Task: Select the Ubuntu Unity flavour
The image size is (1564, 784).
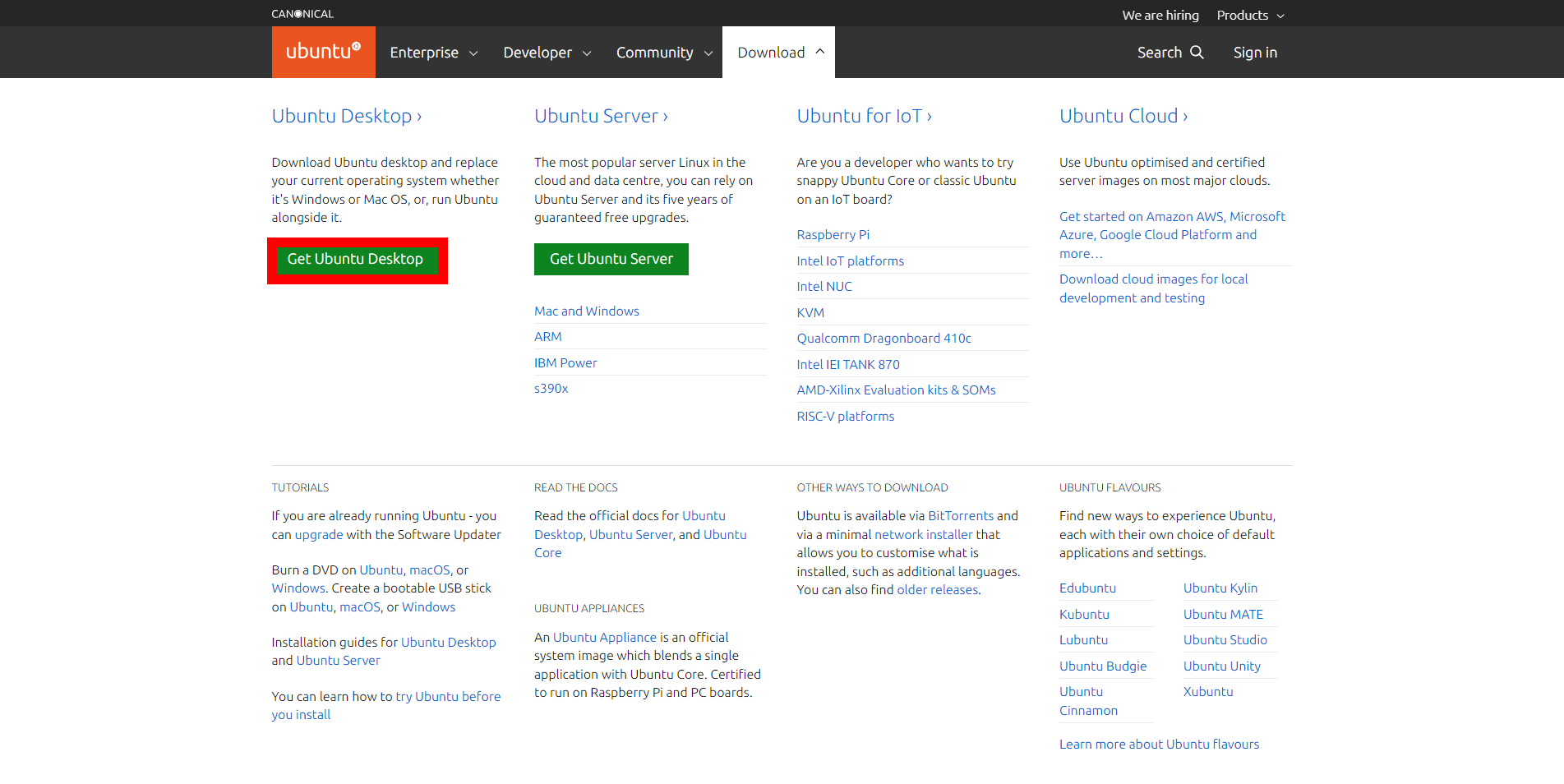Action: (x=1222, y=666)
